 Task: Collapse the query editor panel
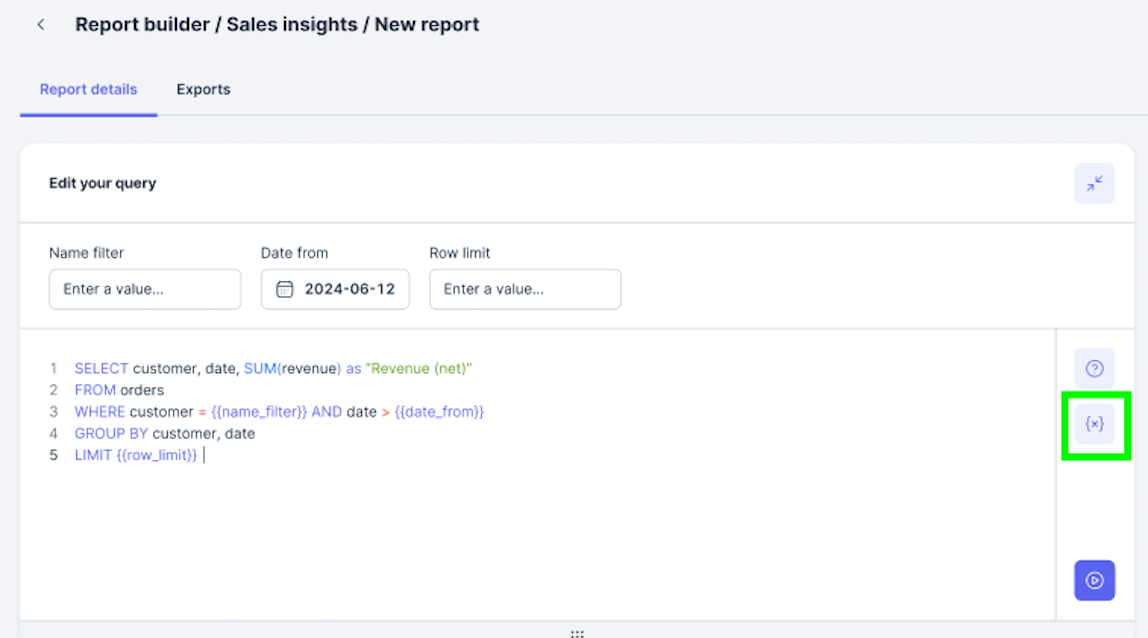point(1094,184)
